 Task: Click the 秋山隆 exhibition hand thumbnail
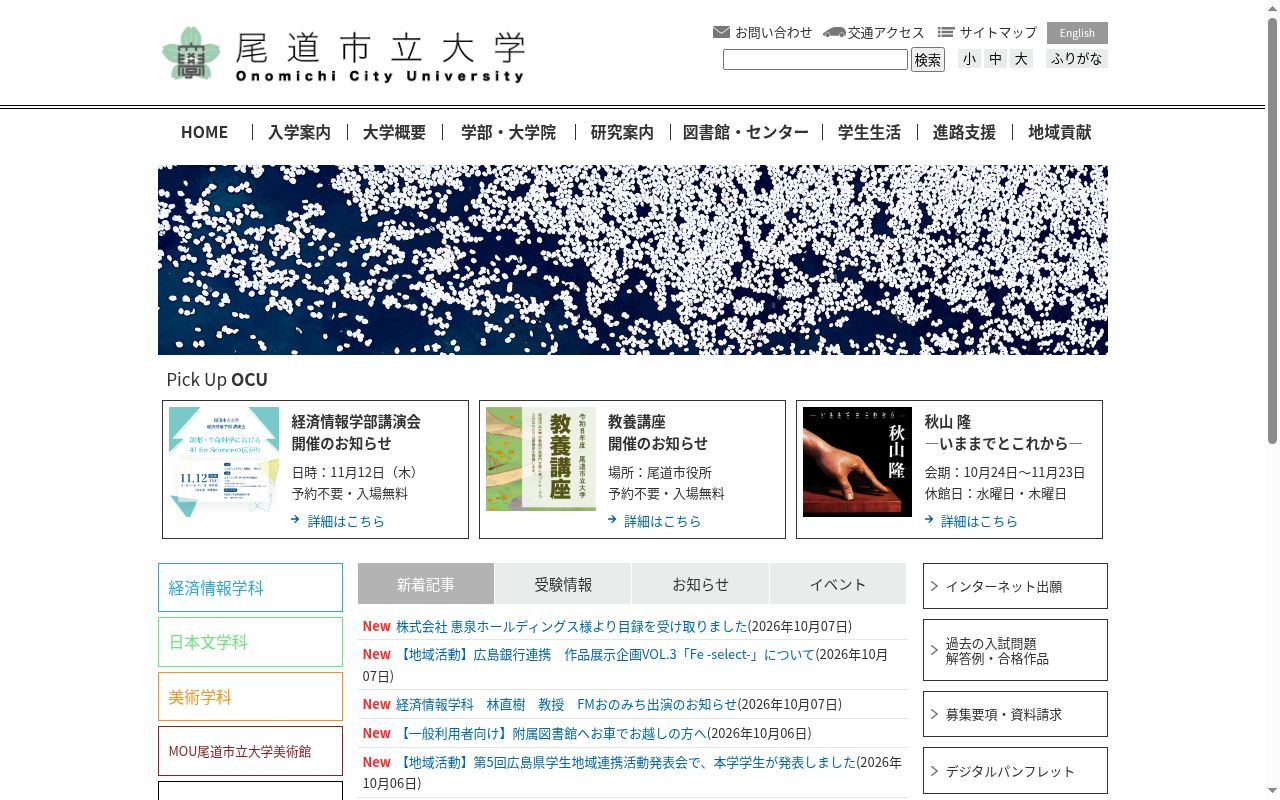[x=857, y=462]
